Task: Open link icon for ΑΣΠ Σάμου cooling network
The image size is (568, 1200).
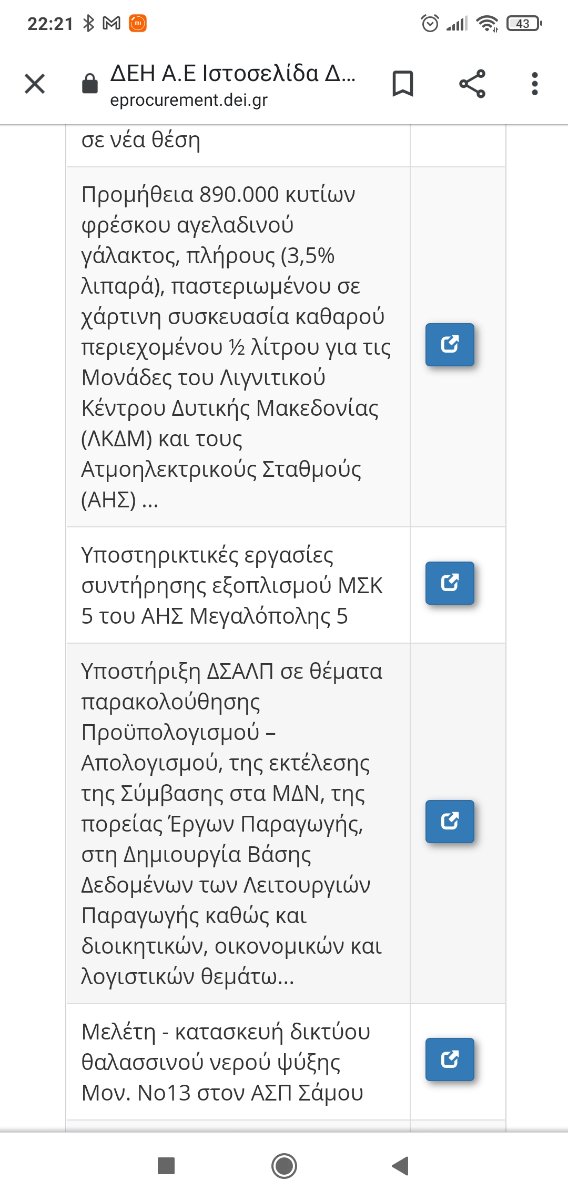Action: [450, 1059]
